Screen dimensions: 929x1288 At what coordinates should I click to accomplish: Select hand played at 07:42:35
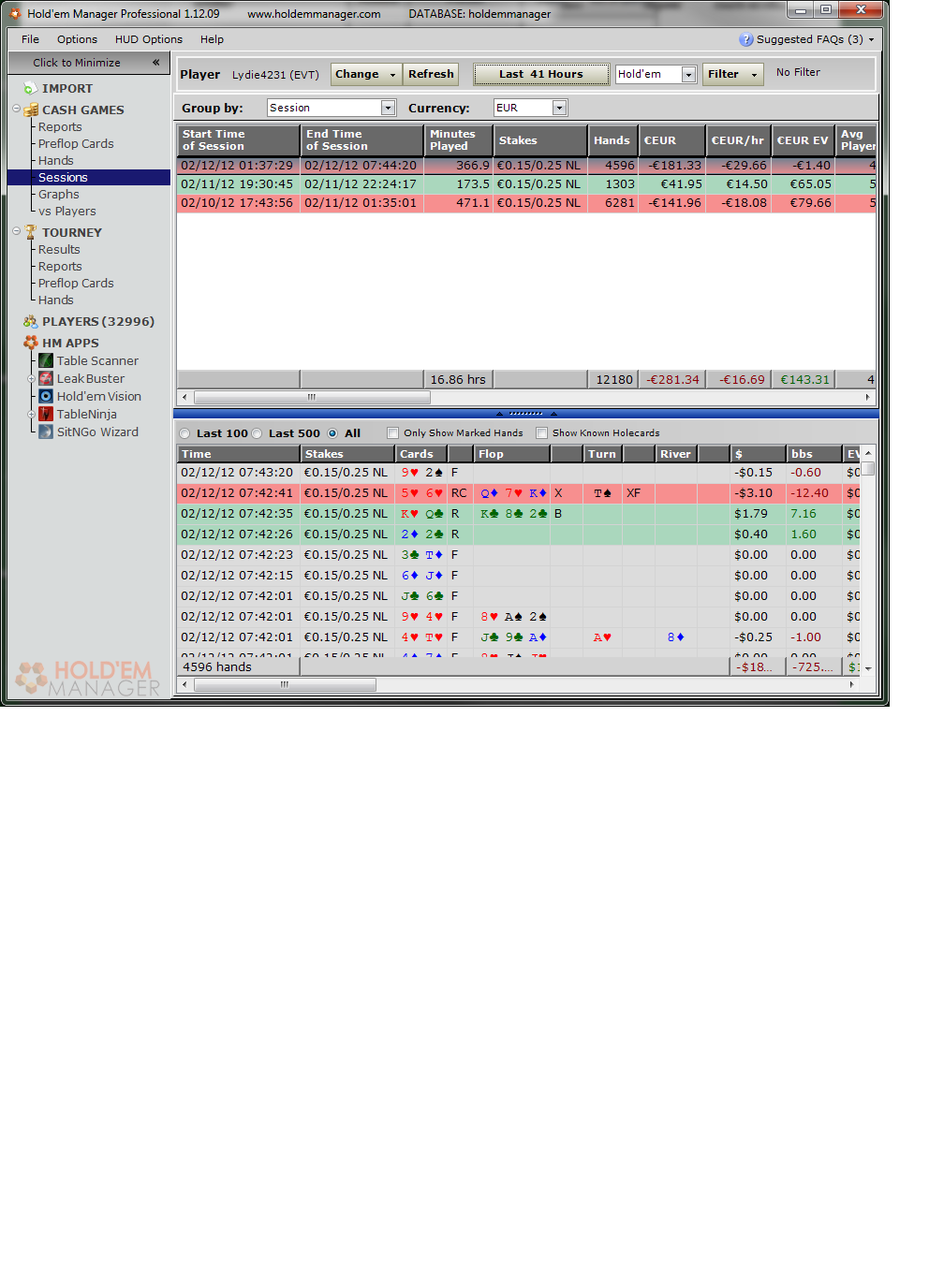(519, 514)
